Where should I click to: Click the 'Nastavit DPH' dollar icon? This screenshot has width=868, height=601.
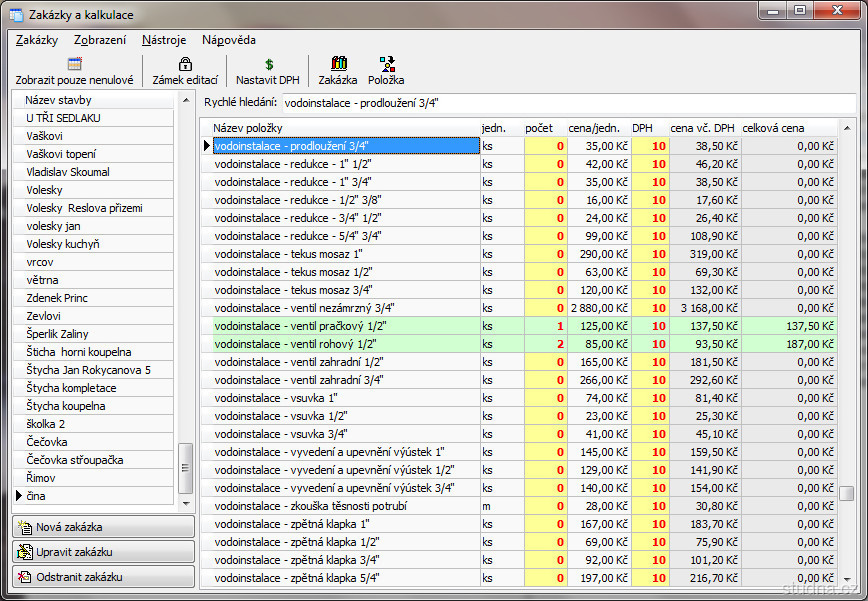268,64
